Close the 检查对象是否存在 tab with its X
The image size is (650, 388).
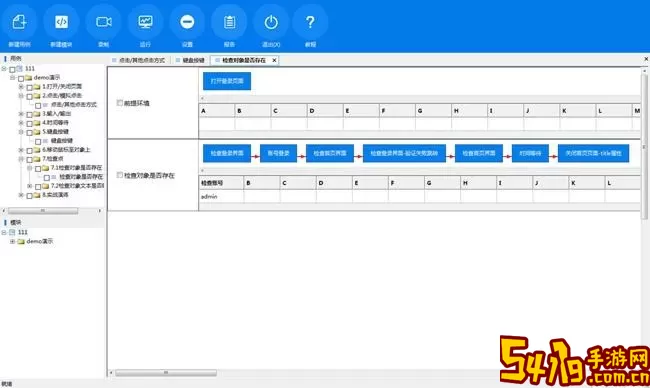(x=274, y=61)
